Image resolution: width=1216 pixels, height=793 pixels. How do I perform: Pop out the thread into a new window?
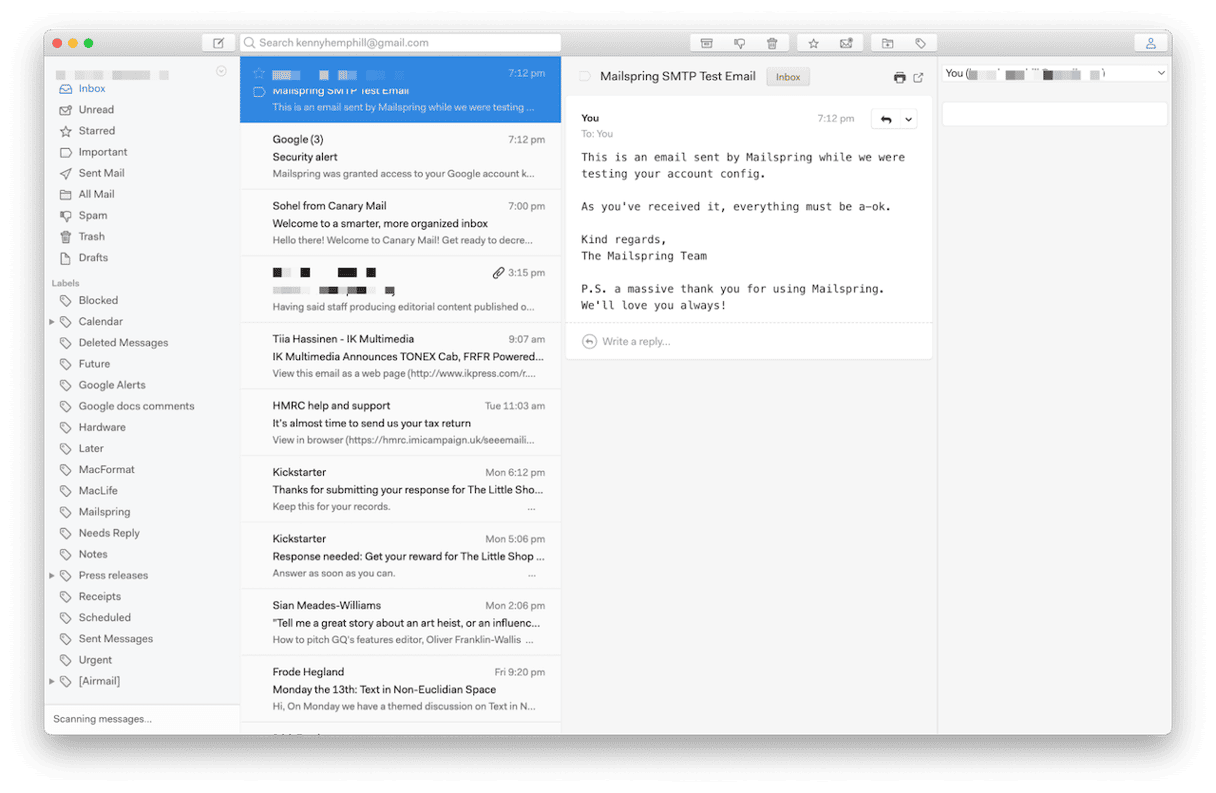918,77
